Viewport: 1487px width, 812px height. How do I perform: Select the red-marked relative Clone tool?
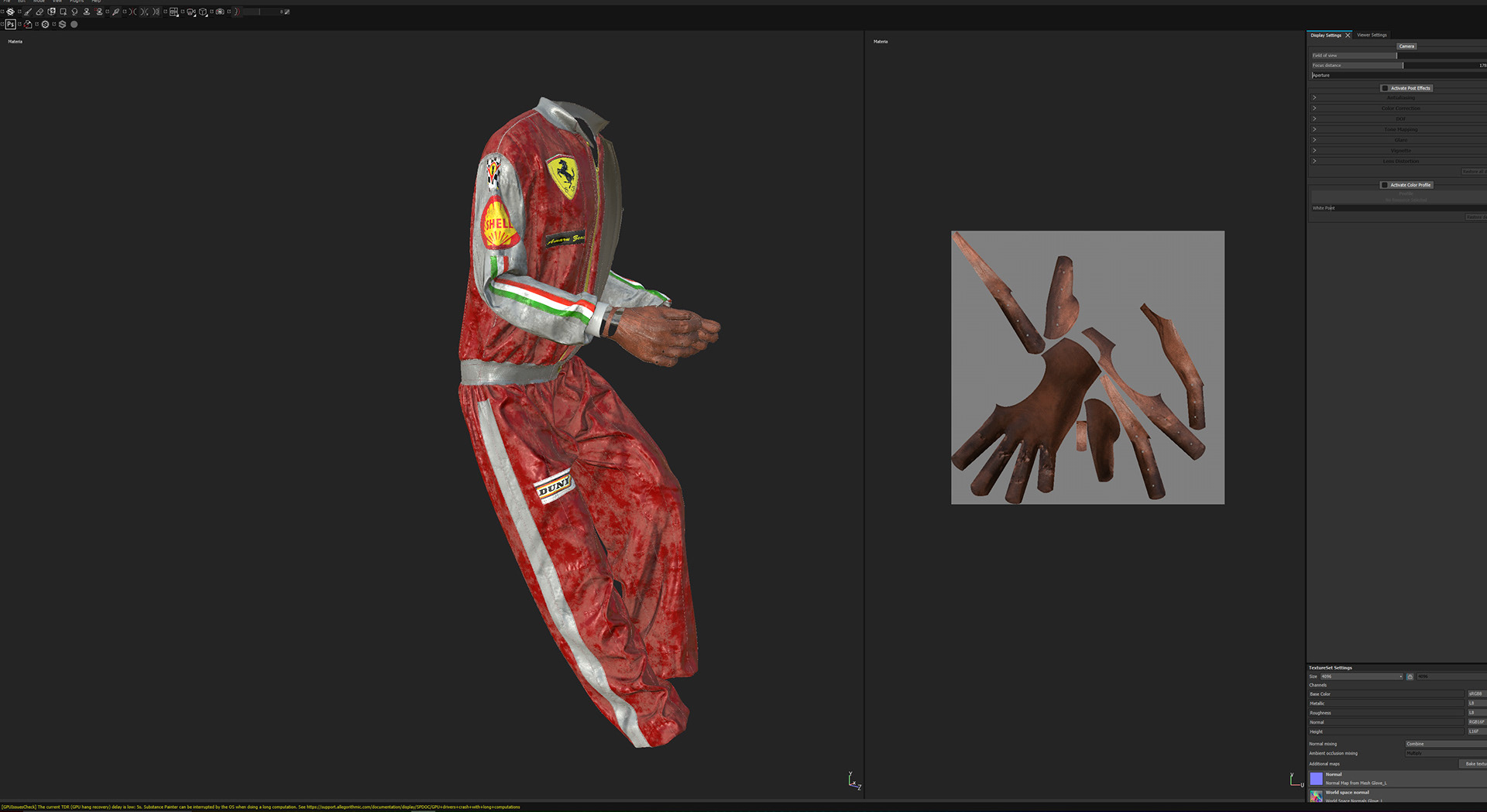tap(98, 12)
